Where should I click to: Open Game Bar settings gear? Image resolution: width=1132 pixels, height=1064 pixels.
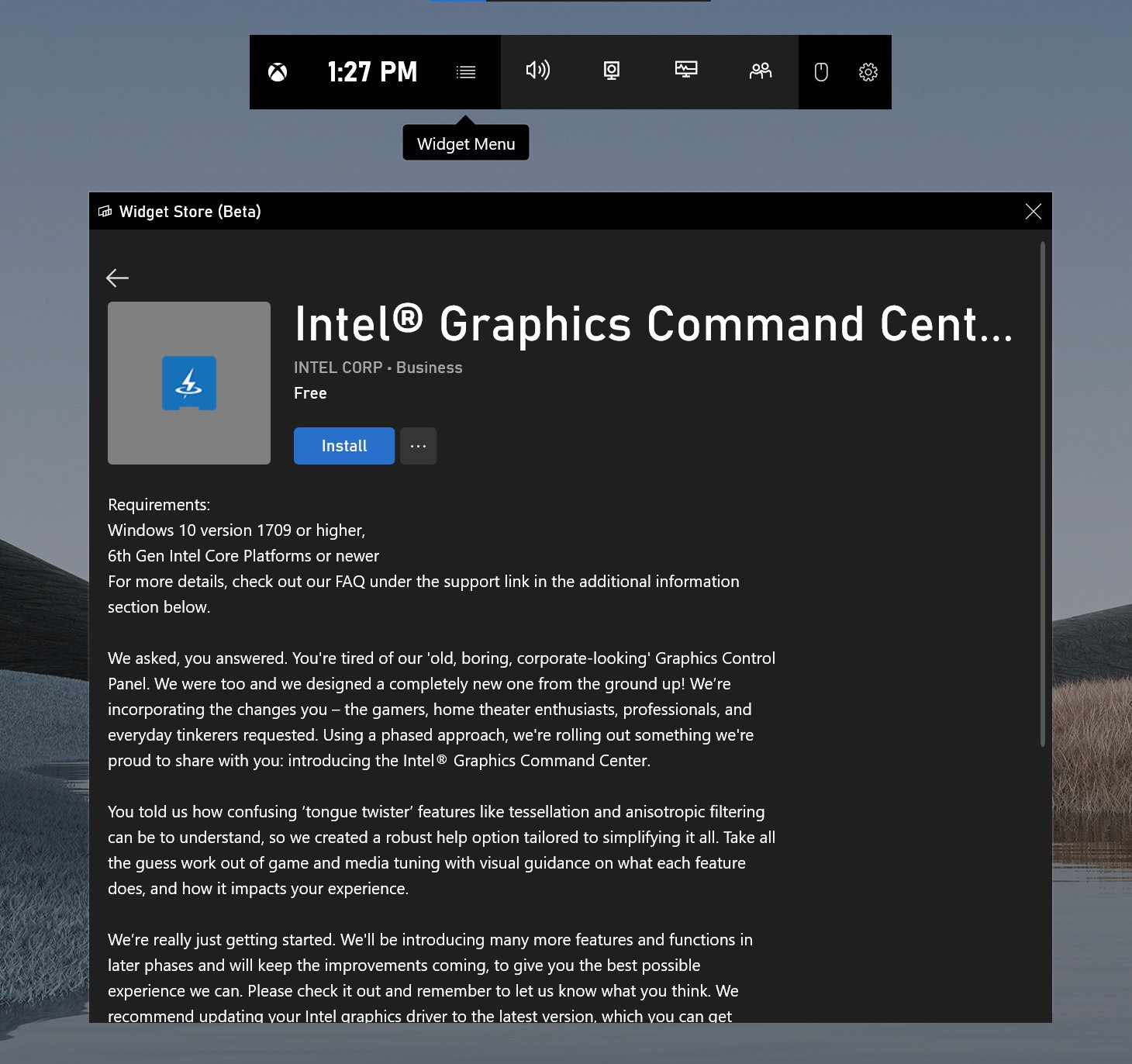(x=868, y=72)
